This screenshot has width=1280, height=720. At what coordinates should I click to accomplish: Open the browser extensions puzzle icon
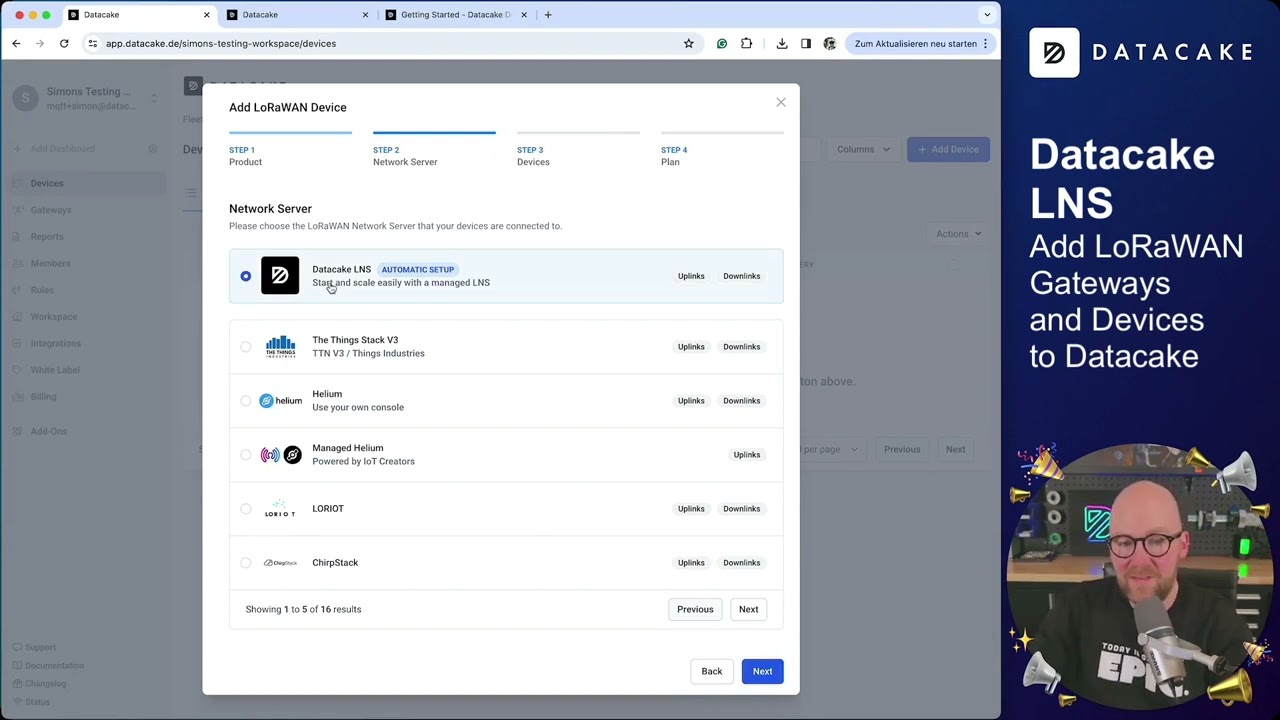tap(746, 43)
